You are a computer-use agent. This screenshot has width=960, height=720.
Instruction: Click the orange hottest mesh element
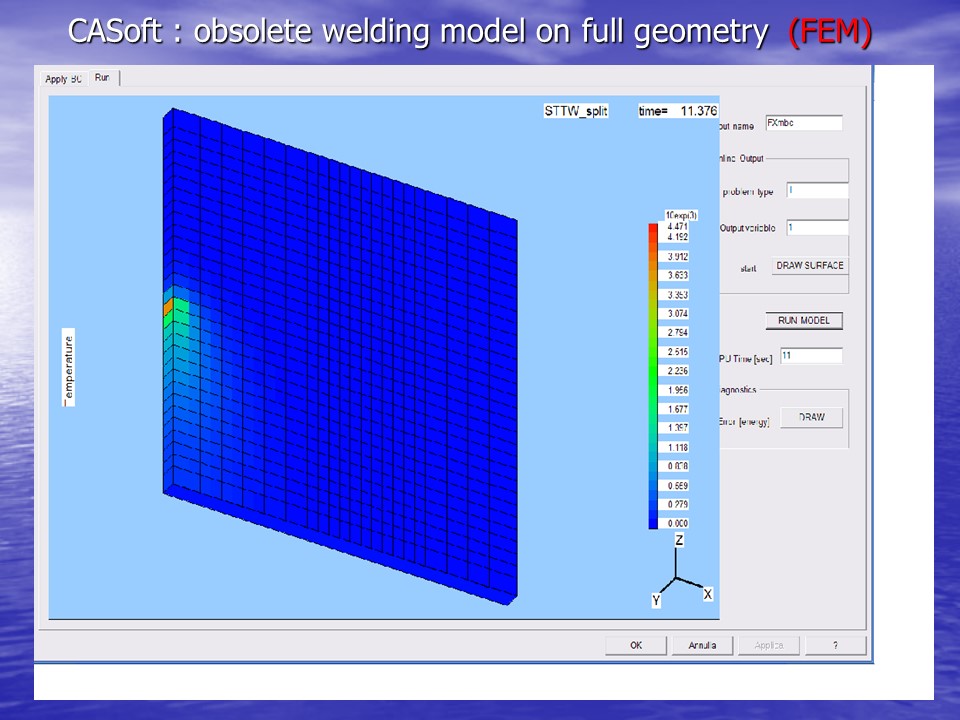pyautogui.click(x=169, y=307)
